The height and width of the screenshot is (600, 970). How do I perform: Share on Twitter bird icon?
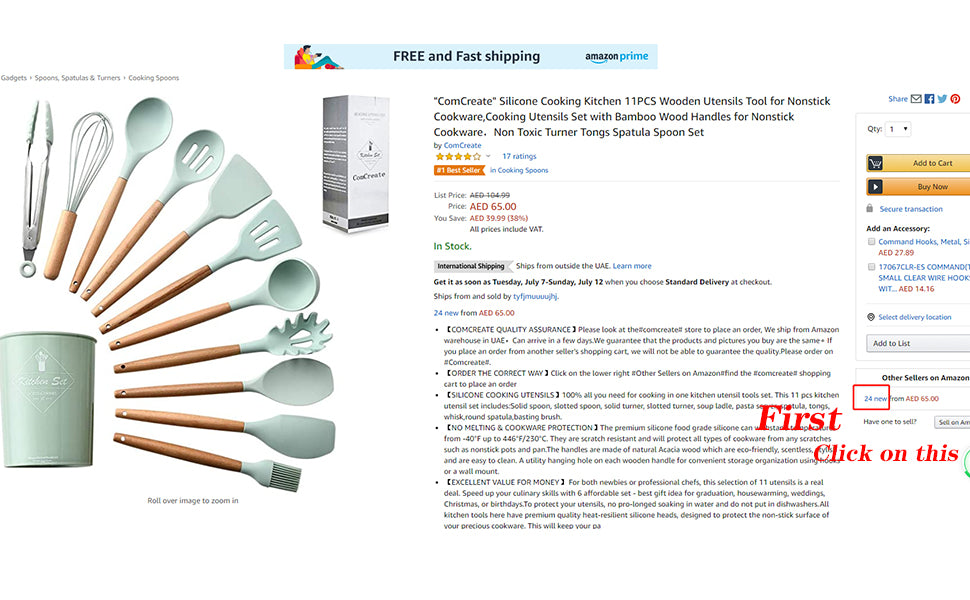tap(942, 99)
